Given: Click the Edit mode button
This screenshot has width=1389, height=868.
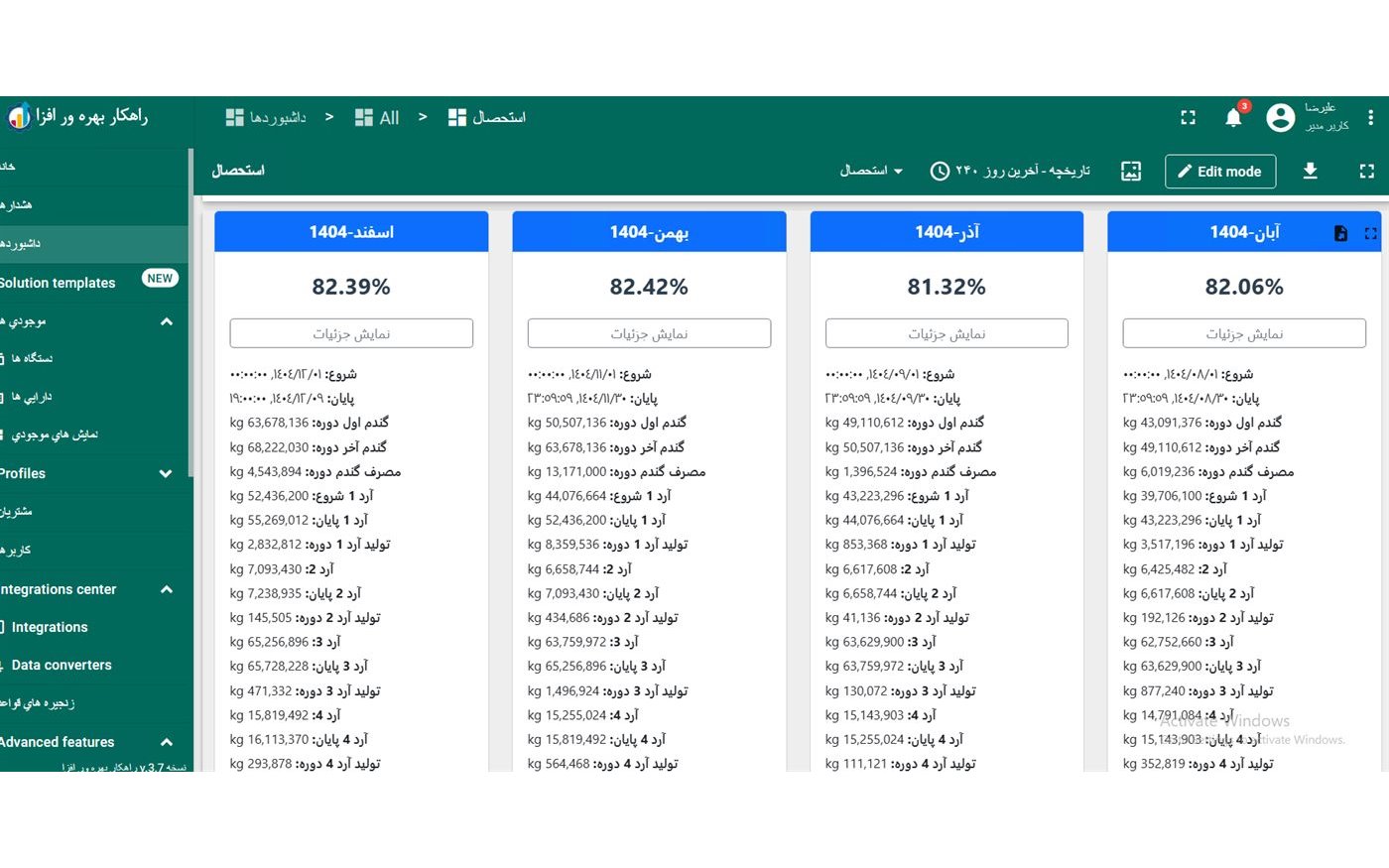Looking at the screenshot, I should click(1220, 171).
